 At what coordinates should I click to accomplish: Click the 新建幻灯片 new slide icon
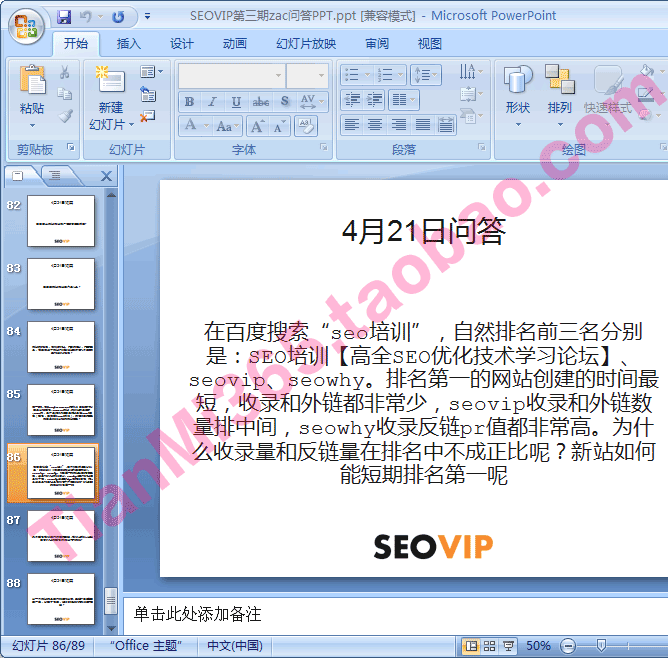110,80
